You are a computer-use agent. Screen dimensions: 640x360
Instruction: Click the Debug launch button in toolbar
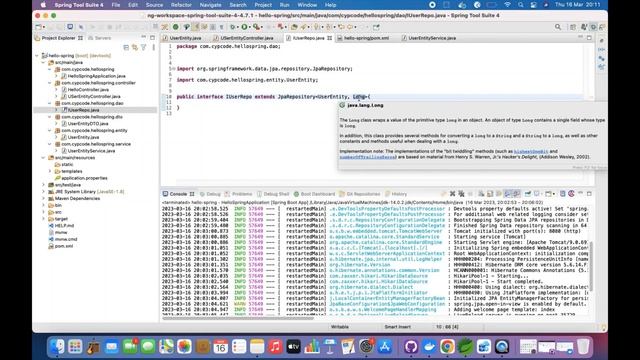coord(233,27)
